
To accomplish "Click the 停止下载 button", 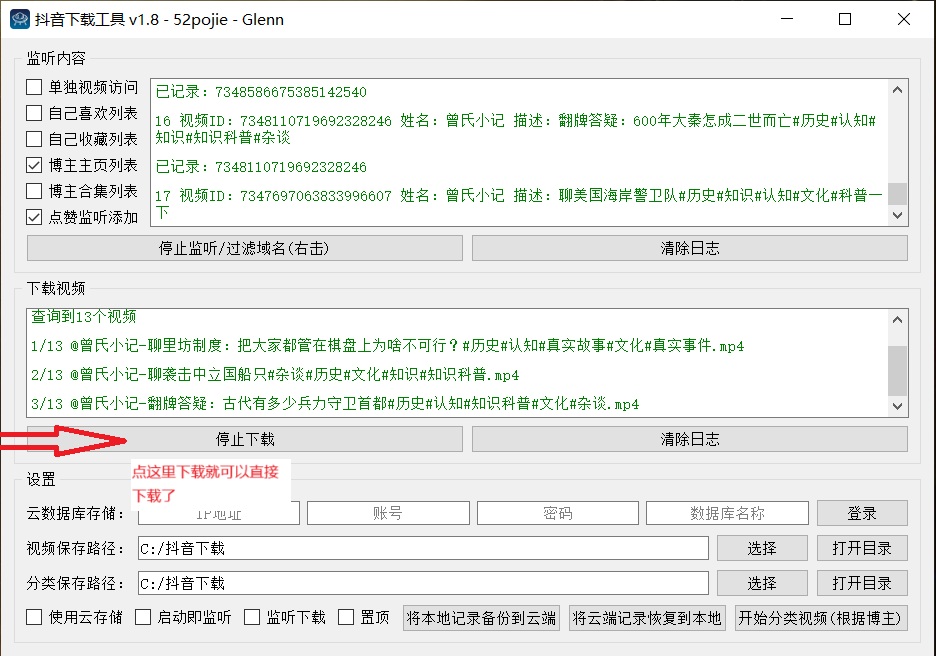I will click(x=245, y=439).
